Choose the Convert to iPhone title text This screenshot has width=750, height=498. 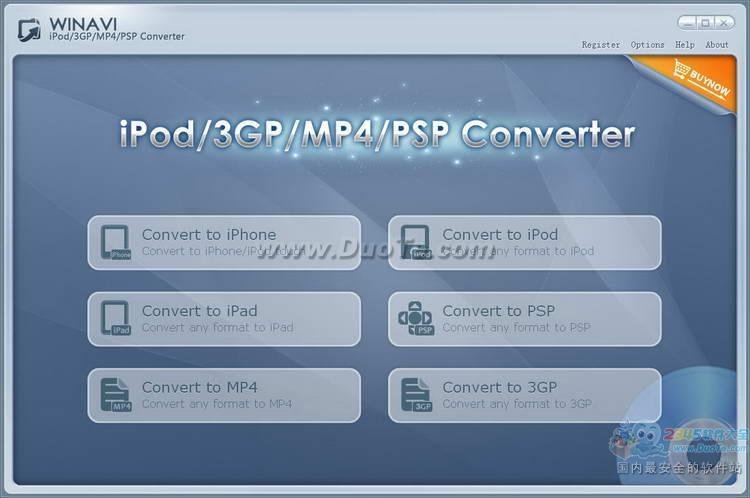[x=209, y=234]
